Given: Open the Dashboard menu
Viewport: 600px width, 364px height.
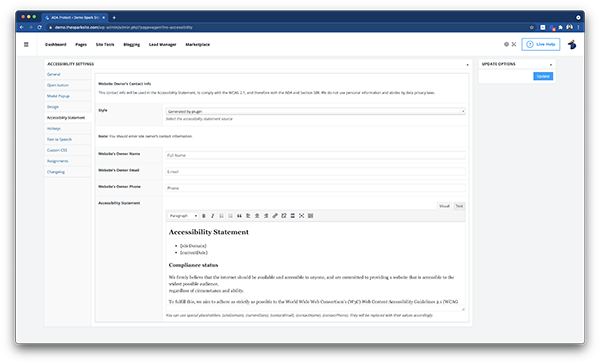Looking at the screenshot, I should tap(55, 44).
